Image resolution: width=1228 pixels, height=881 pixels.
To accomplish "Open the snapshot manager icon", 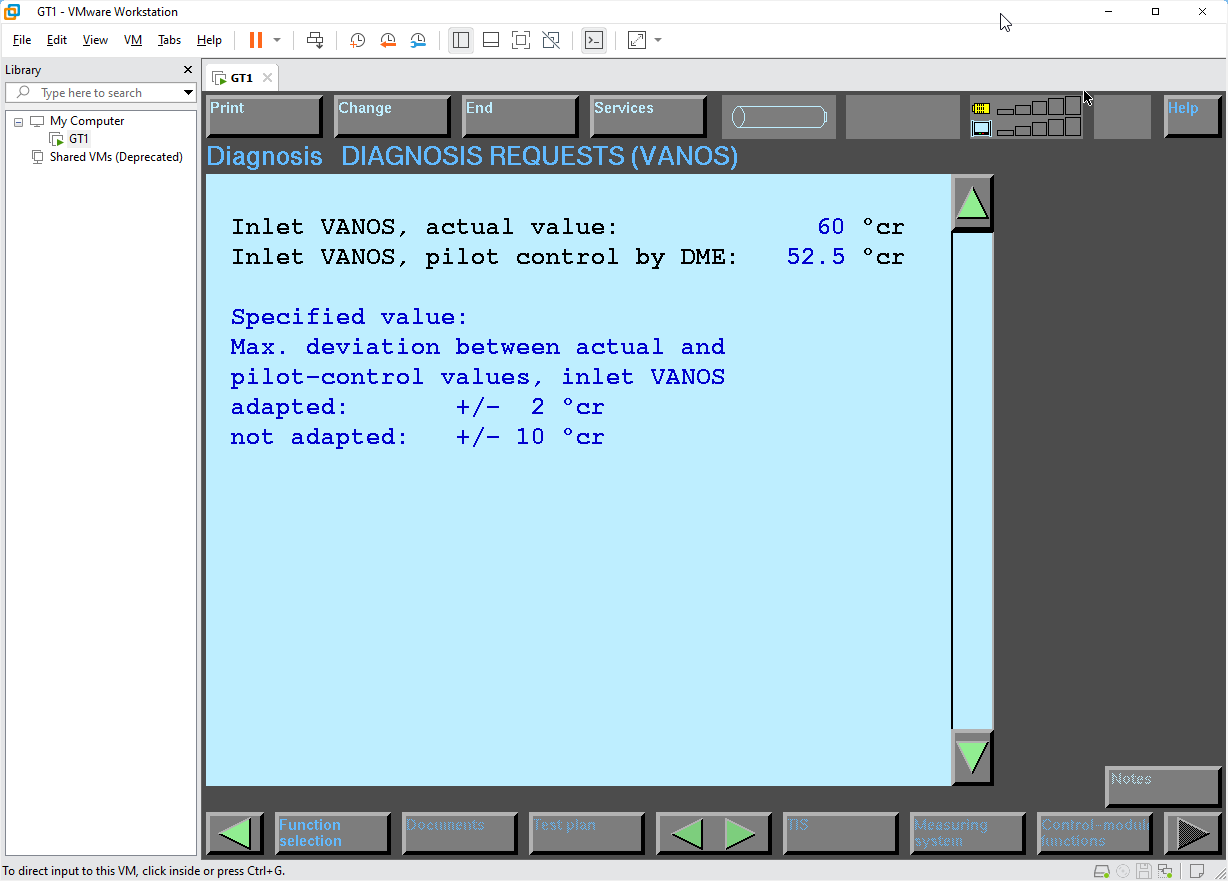I will point(418,40).
